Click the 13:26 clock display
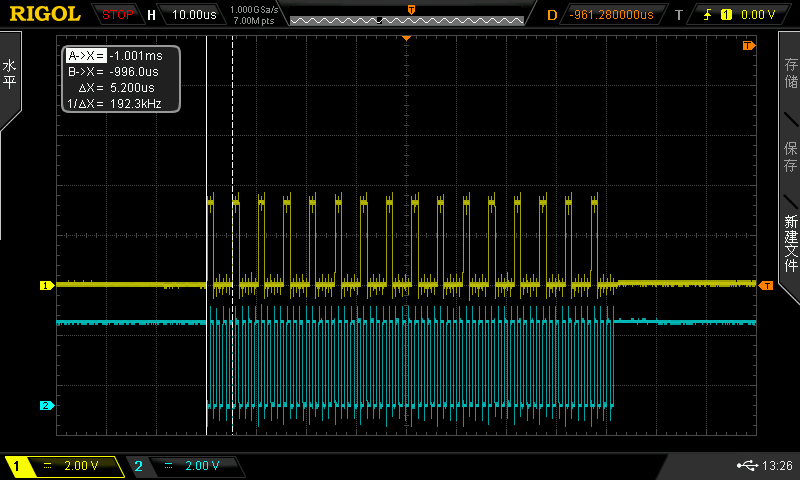Viewport: 800px width, 480px height. pos(777,465)
